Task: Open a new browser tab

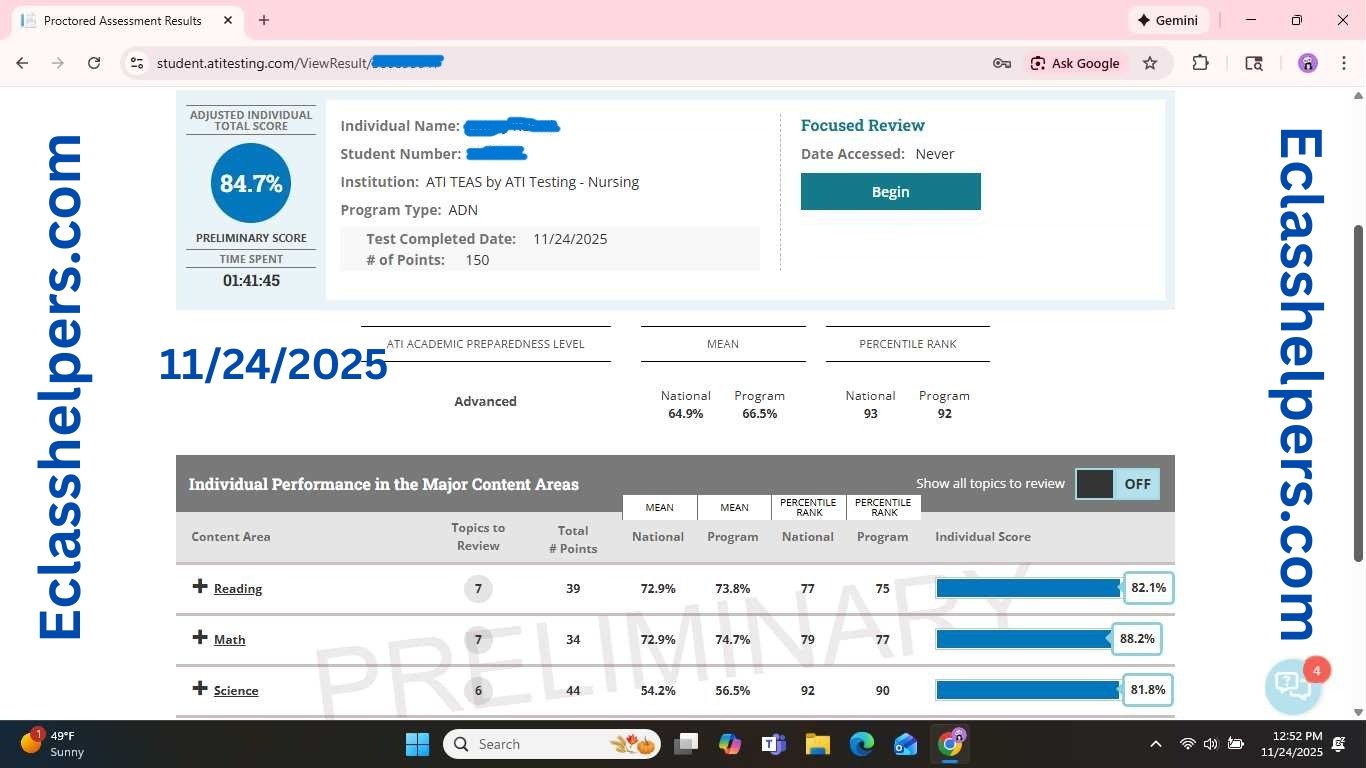Action: coord(264,20)
